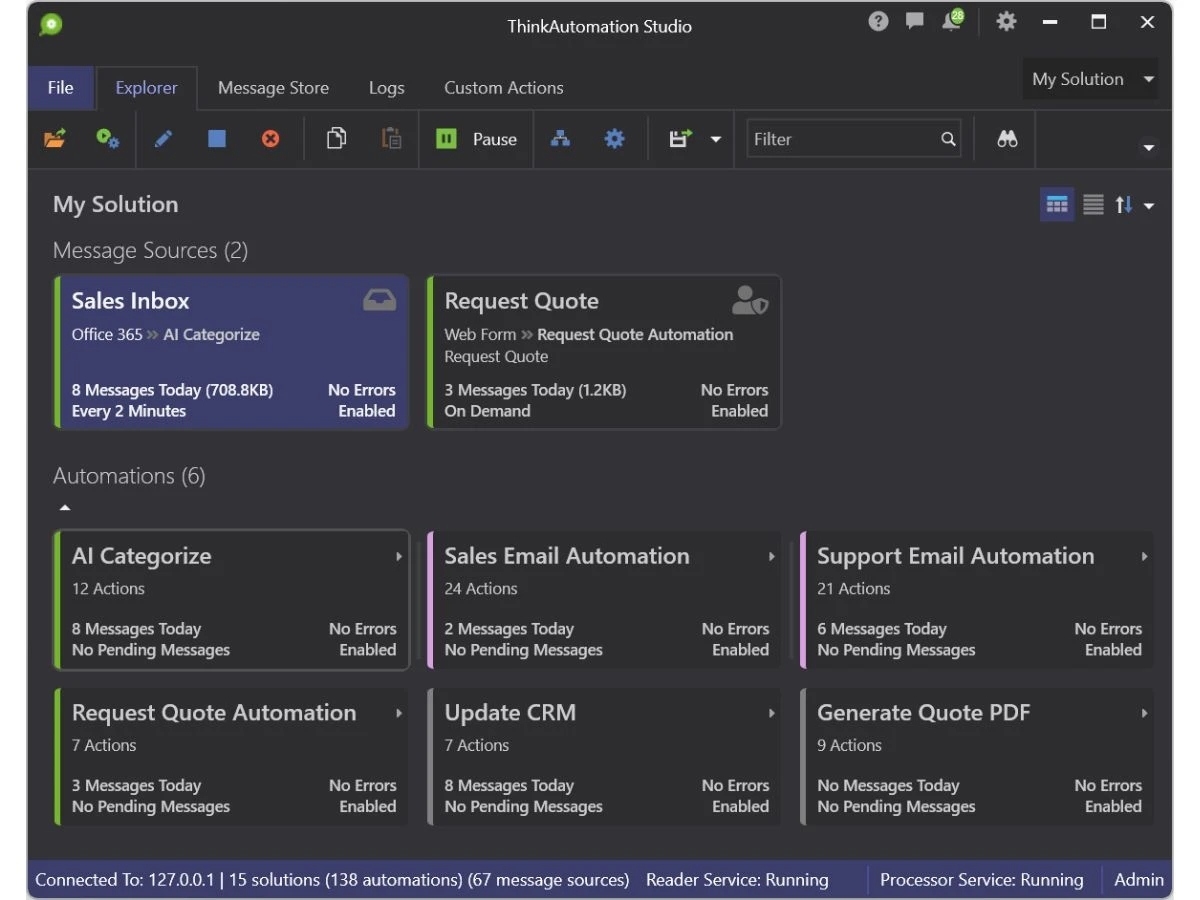Open the File menu

[x=60, y=88]
